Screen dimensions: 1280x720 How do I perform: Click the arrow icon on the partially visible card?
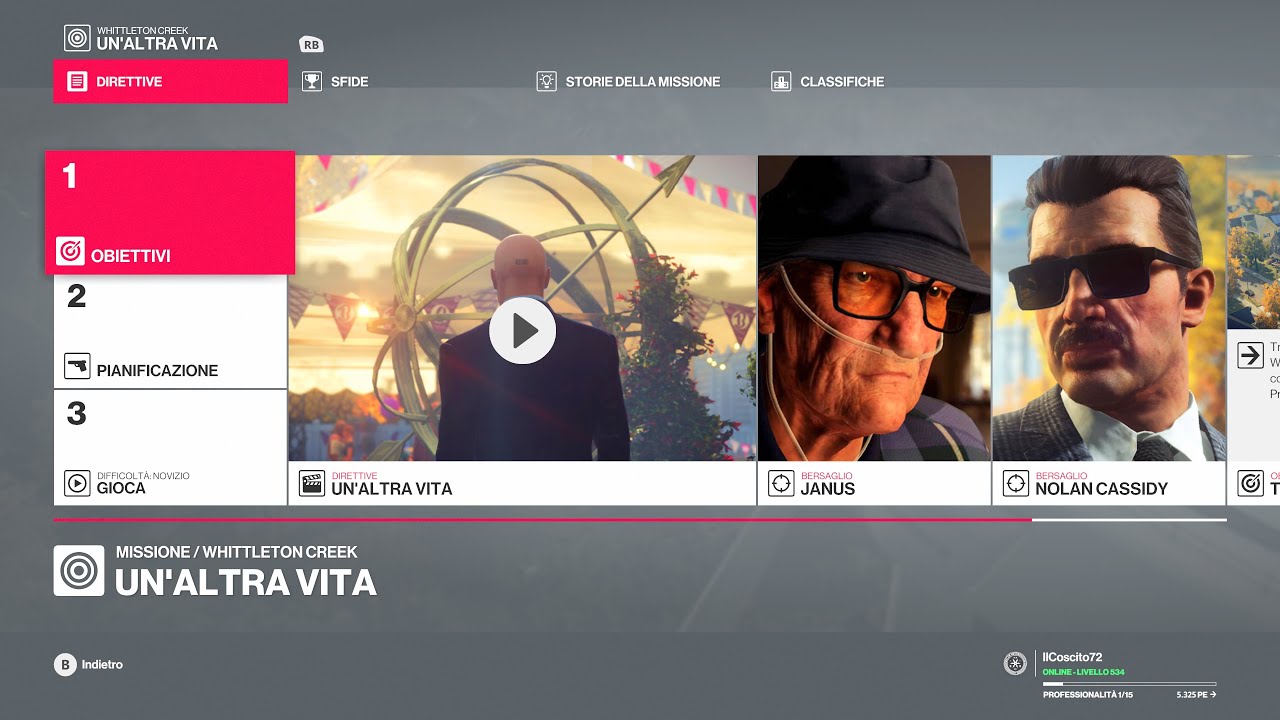tap(1250, 355)
